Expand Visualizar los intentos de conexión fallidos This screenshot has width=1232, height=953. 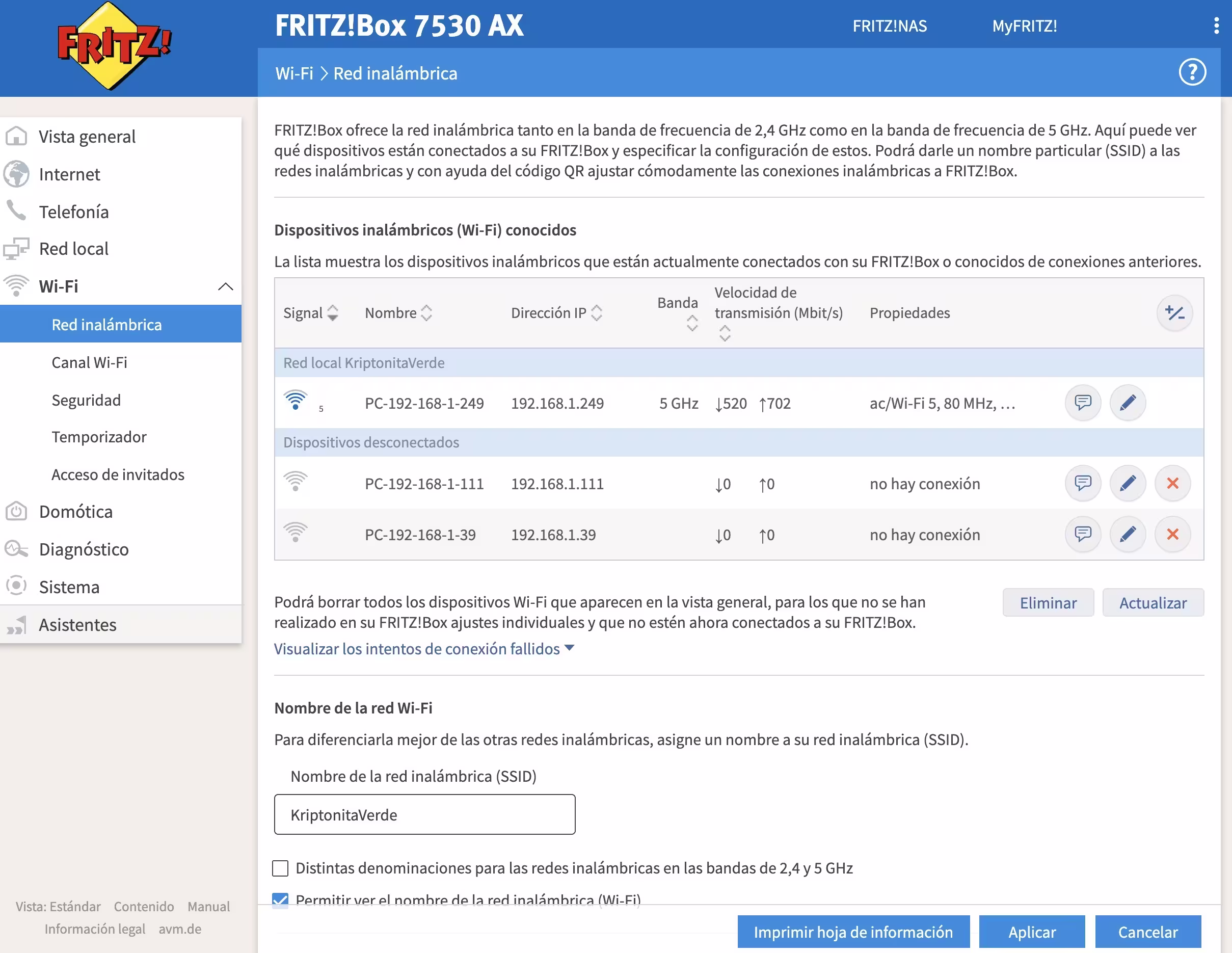click(423, 649)
